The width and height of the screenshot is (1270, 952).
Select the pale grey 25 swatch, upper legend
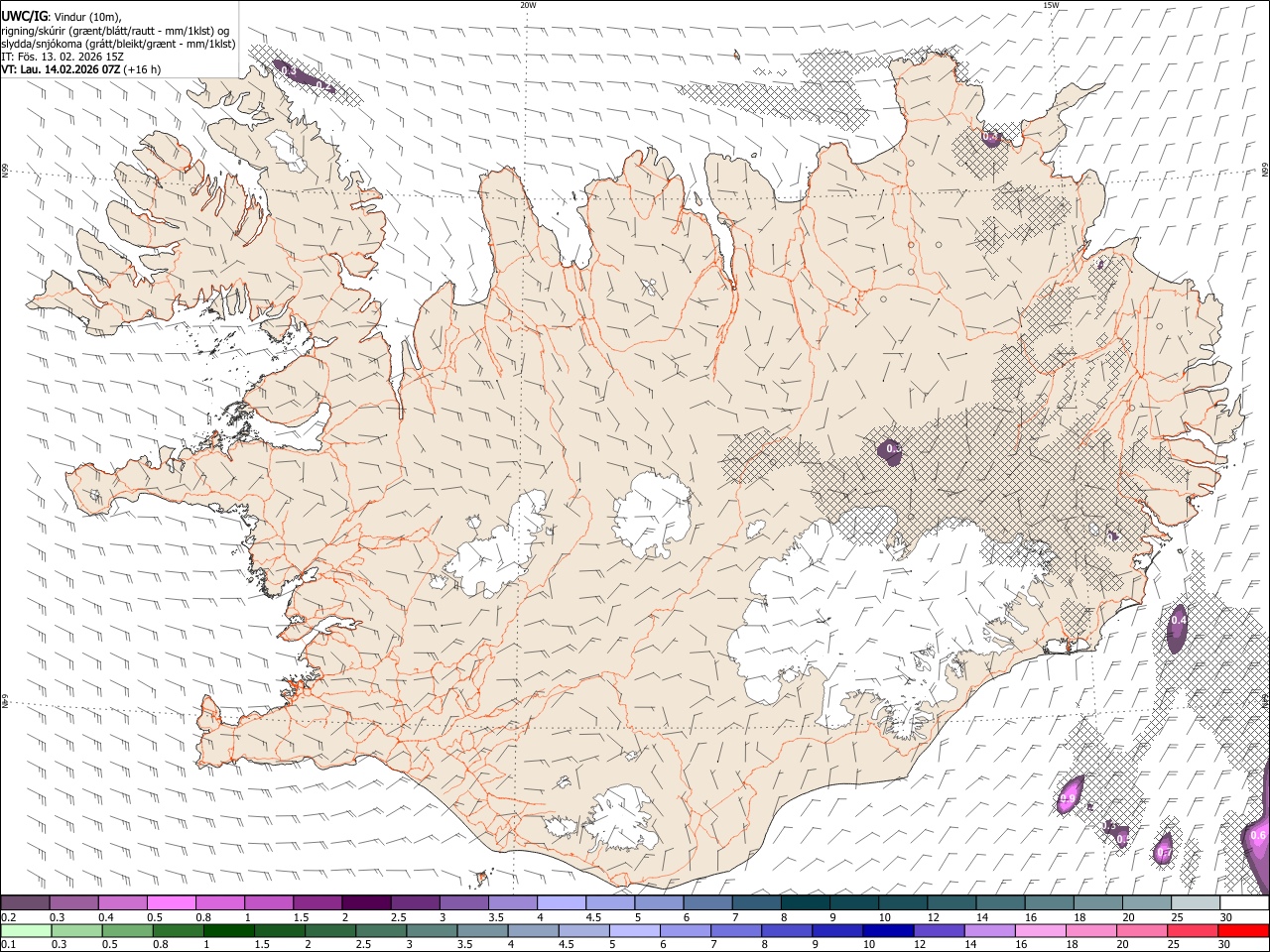1197,903
